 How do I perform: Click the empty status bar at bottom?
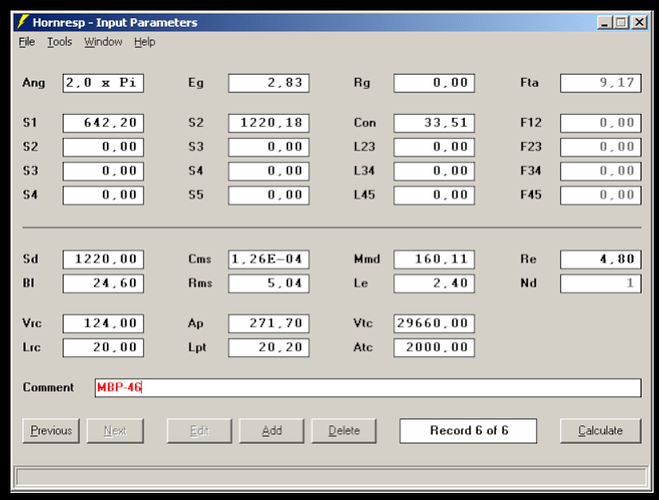coord(331,477)
